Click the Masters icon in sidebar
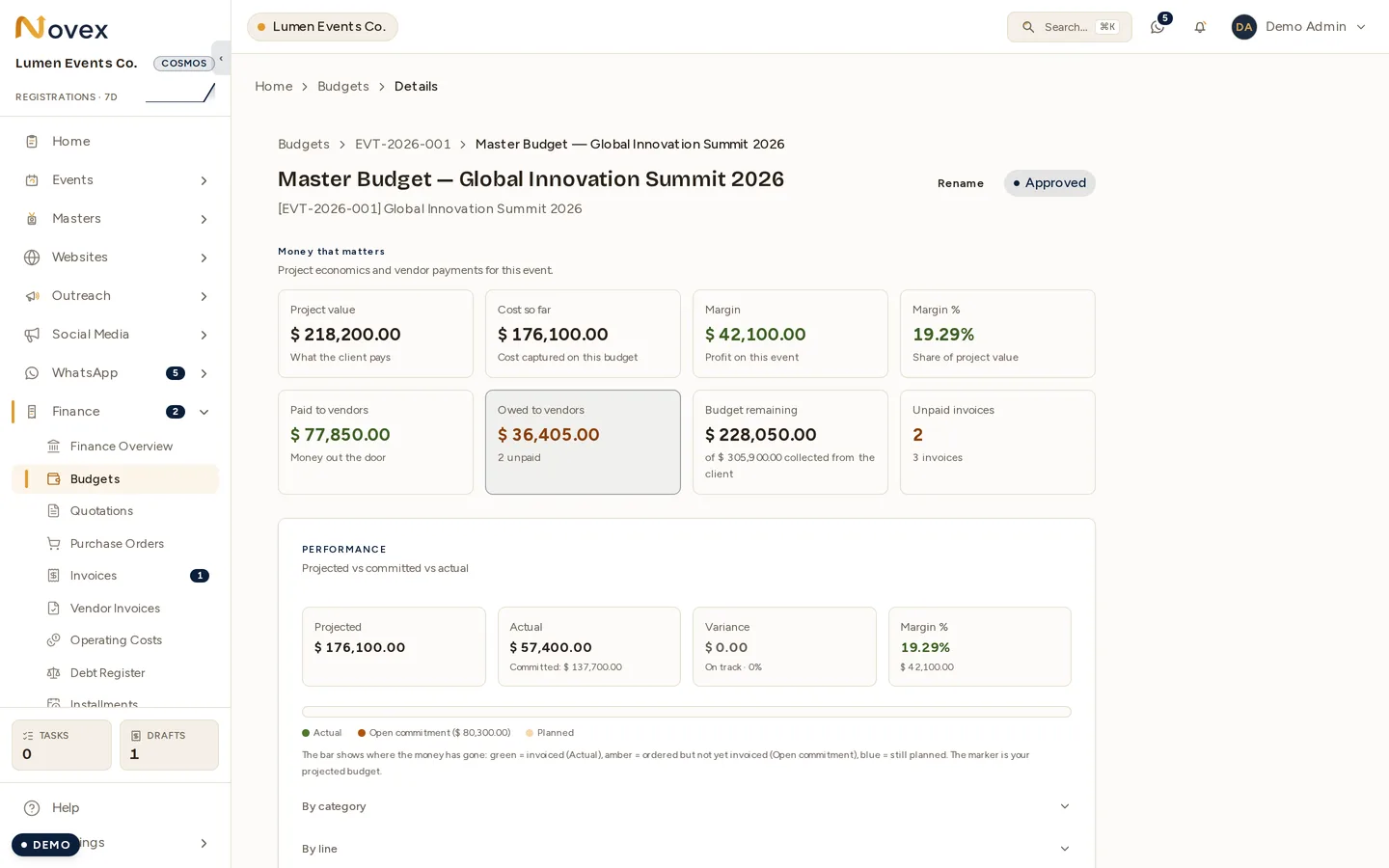The width and height of the screenshot is (1389, 868). coord(32,219)
